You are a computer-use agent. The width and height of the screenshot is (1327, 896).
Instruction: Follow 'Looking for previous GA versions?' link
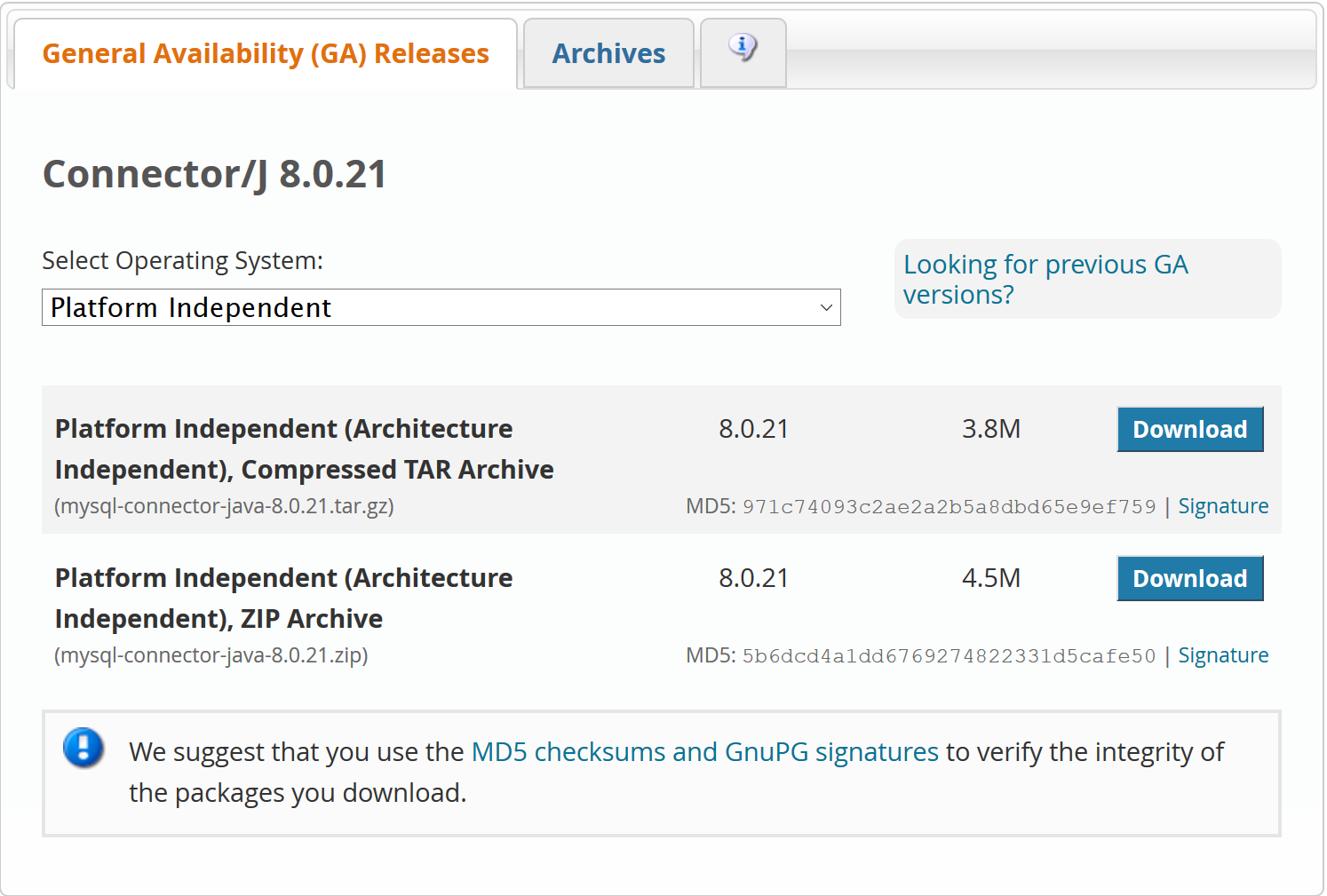[1045, 279]
